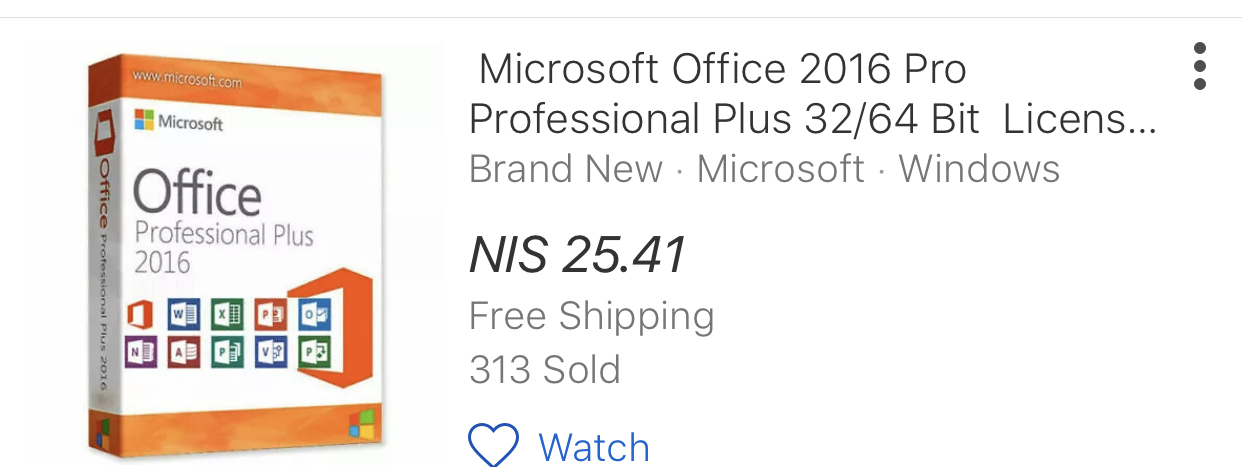Toggle the heart icon to watch this item
This screenshot has width=1242, height=467.
point(494,445)
